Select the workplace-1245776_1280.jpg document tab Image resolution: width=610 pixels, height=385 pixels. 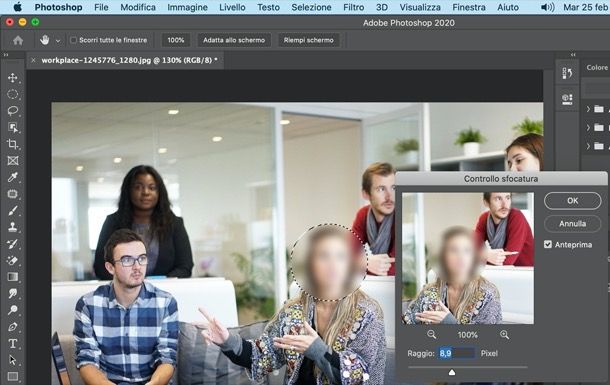(x=129, y=60)
